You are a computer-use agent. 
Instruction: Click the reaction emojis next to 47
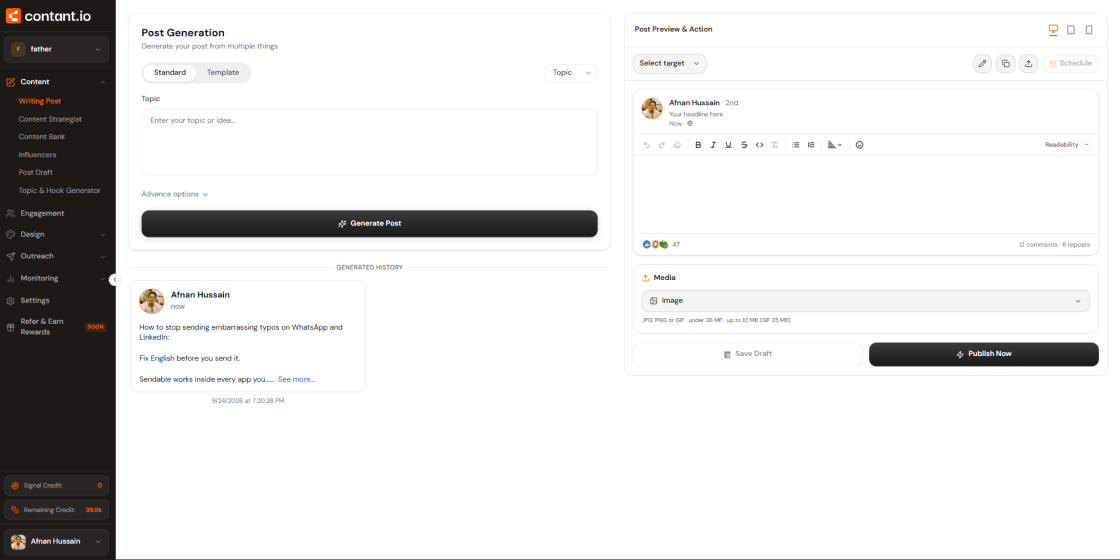click(x=655, y=244)
